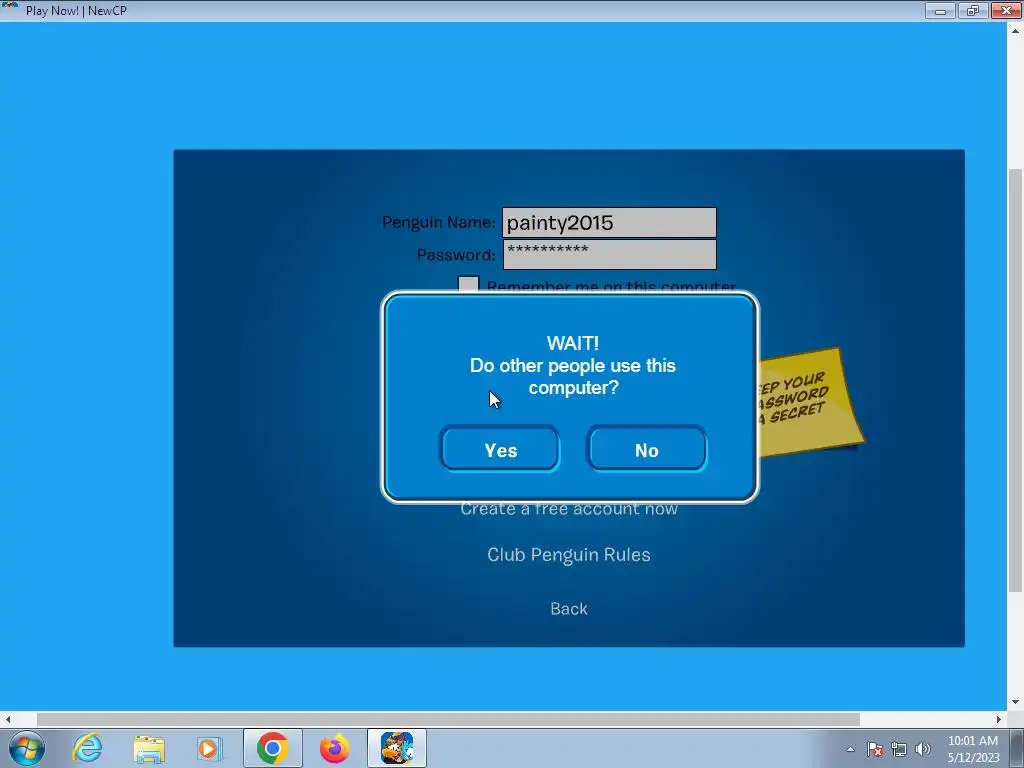1024x768 pixels.
Task: Show hidden system tray icons arrow
Action: point(850,749)
